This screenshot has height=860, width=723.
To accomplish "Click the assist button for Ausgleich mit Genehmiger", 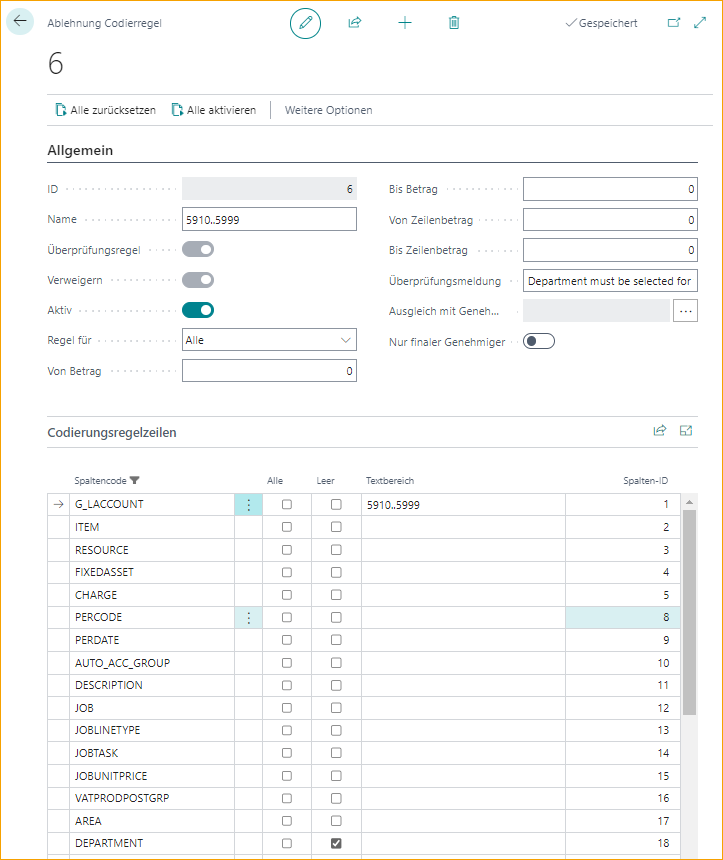I will pos(684,311).
